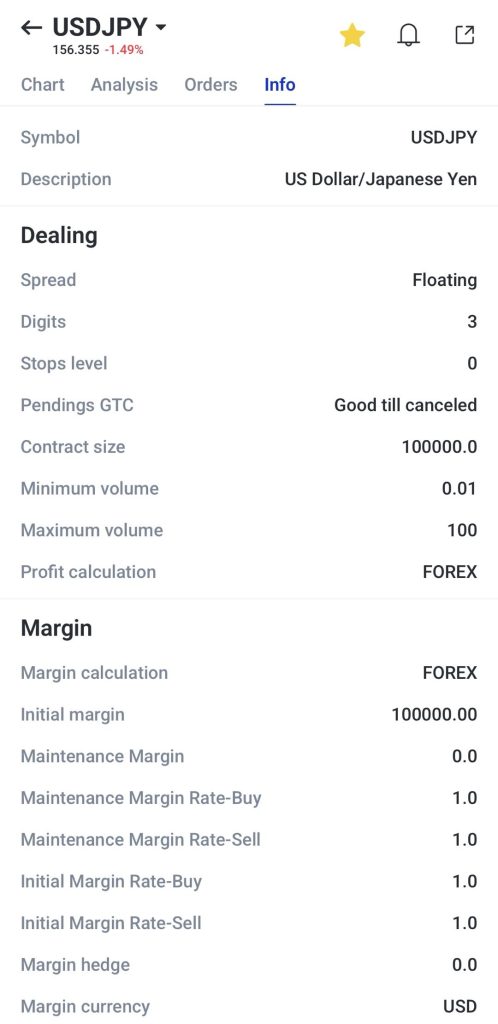
Task: Tap the back arrow icon
Action: pyautogui.click(x=31, y=27)
